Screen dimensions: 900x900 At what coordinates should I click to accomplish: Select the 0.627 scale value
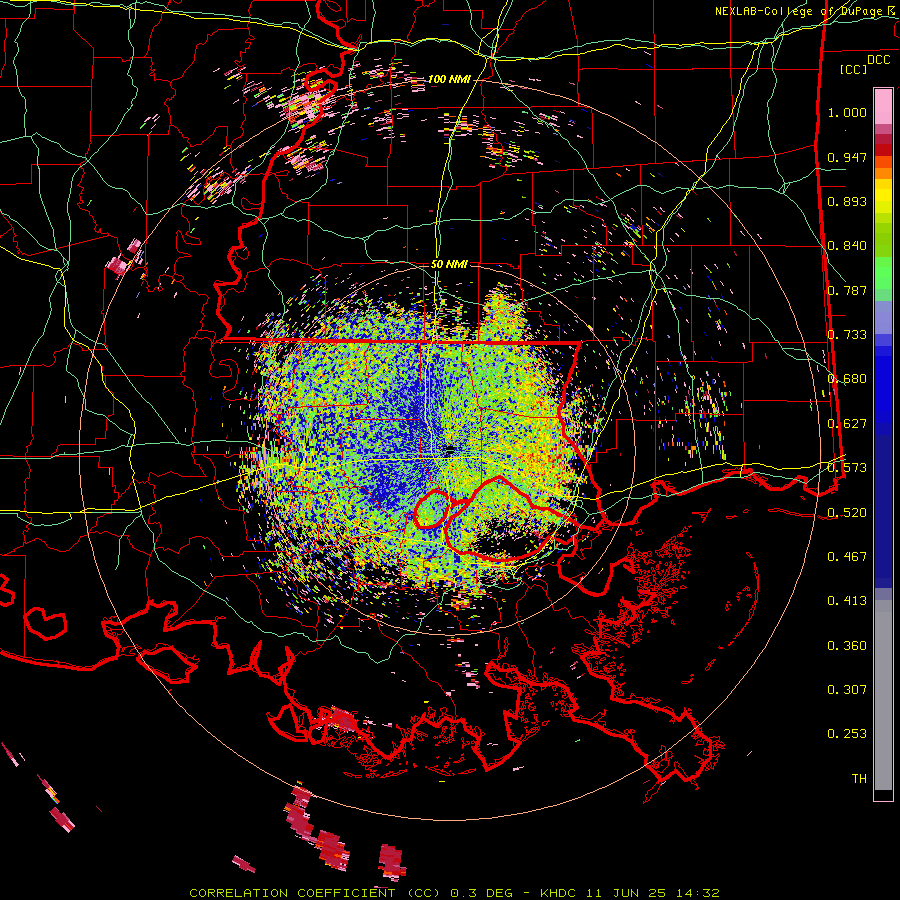point(847,424)
